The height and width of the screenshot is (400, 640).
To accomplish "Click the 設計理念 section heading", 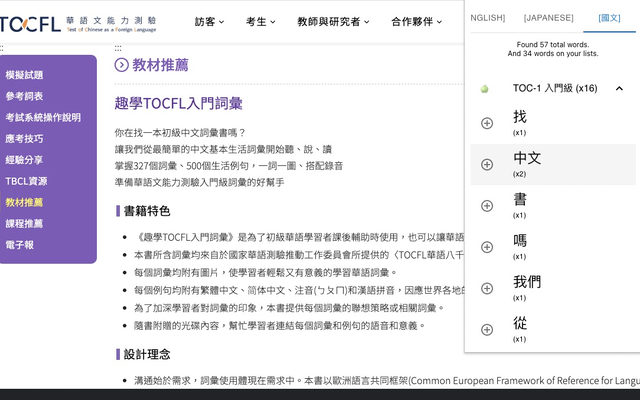I will click(147, 354).
